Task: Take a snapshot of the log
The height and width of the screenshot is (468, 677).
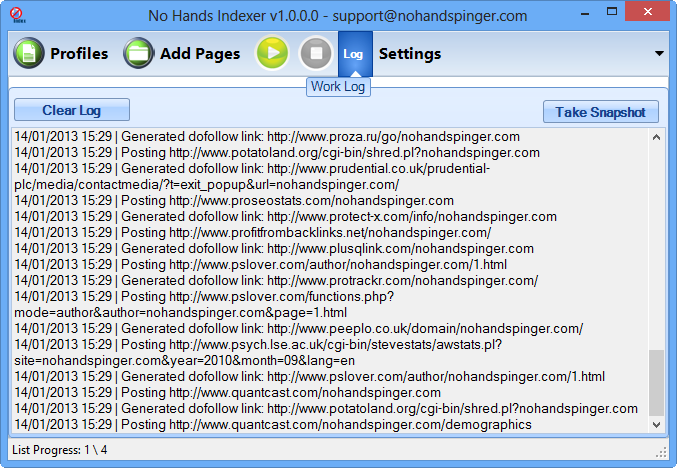Action: 601,112
